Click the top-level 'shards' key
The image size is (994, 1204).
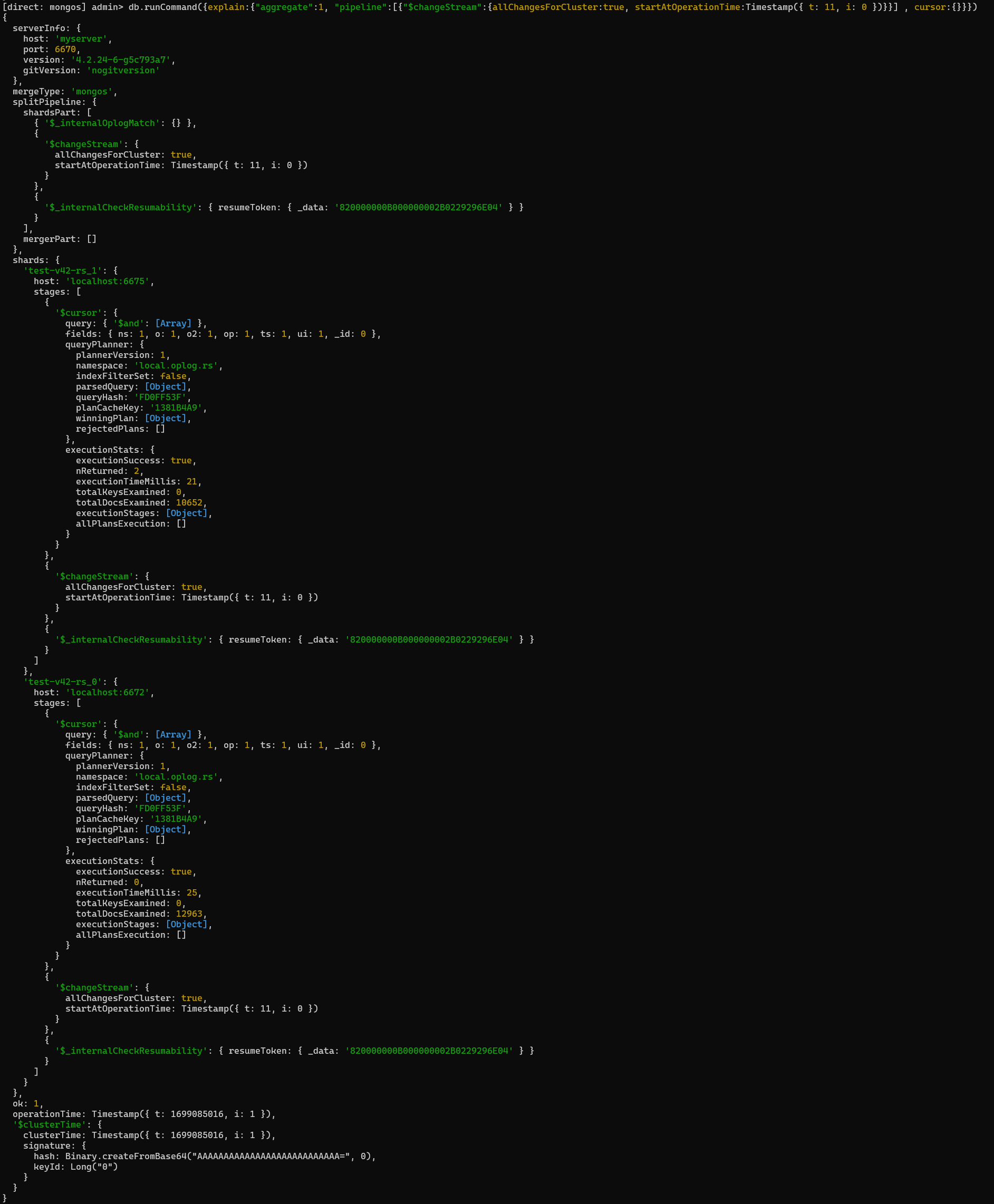tap(28, 260)
